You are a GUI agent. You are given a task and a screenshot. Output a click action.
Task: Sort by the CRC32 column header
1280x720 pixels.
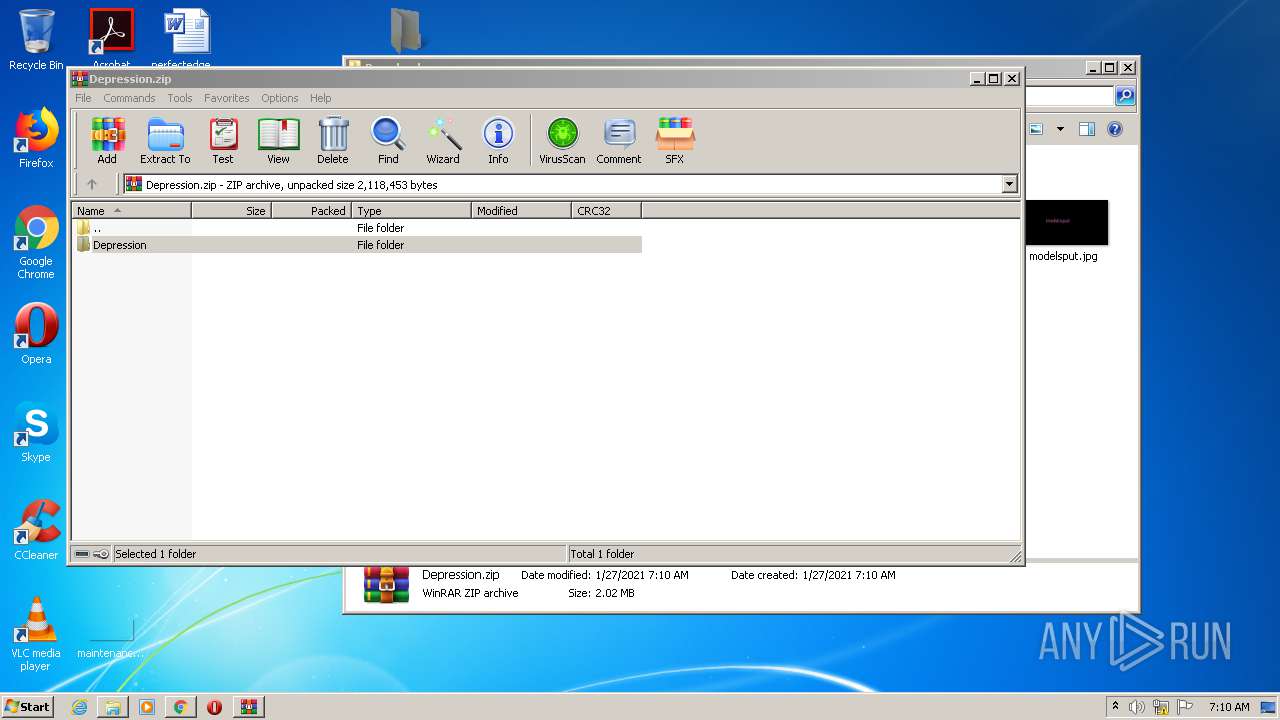(x=606, y=211)
